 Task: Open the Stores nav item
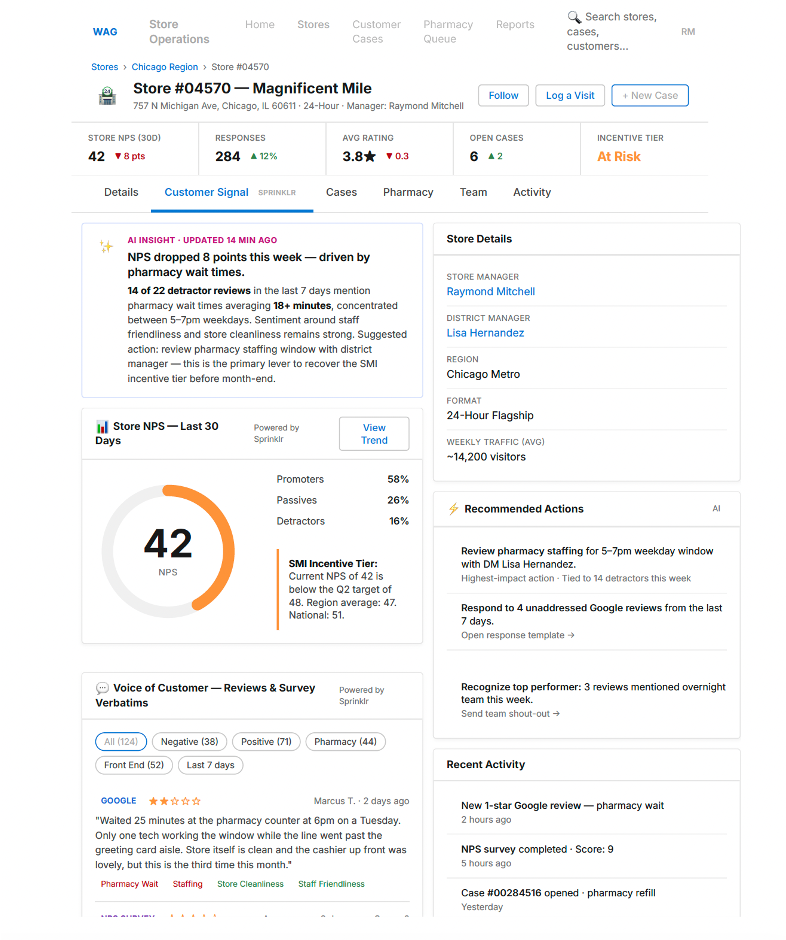coord(313,25)
